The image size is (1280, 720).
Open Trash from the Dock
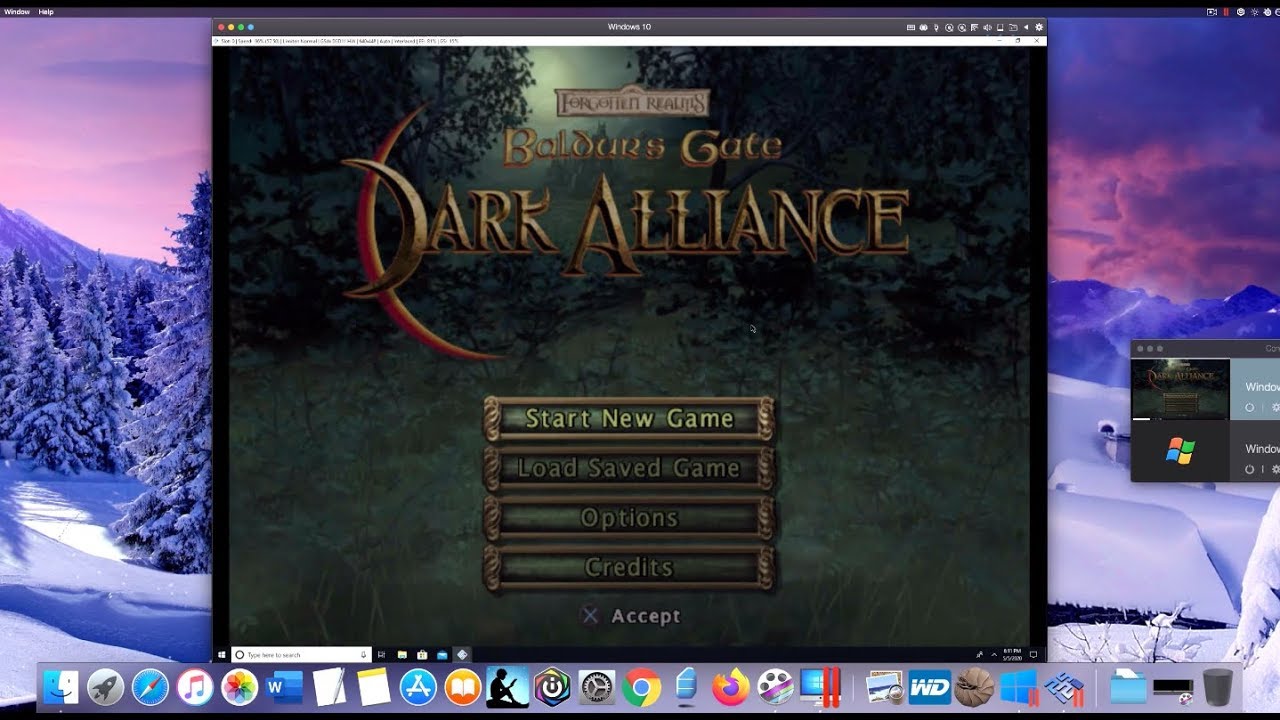pos(1217,687)
